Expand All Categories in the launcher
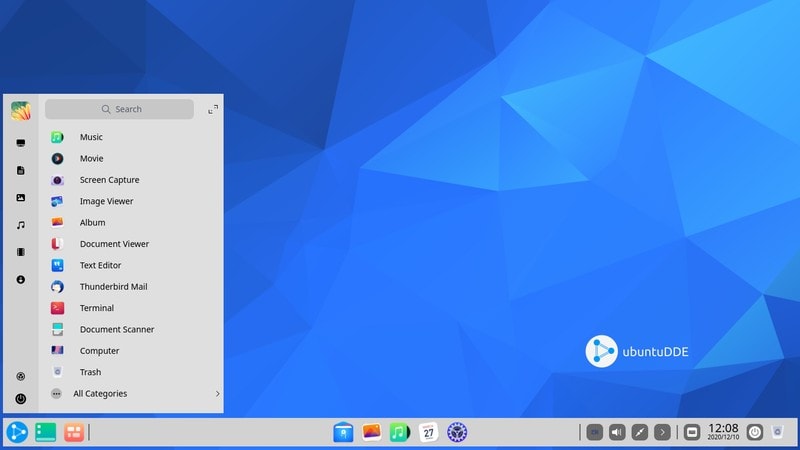Viewport: 800px width, 450px height. click(131, 394)
